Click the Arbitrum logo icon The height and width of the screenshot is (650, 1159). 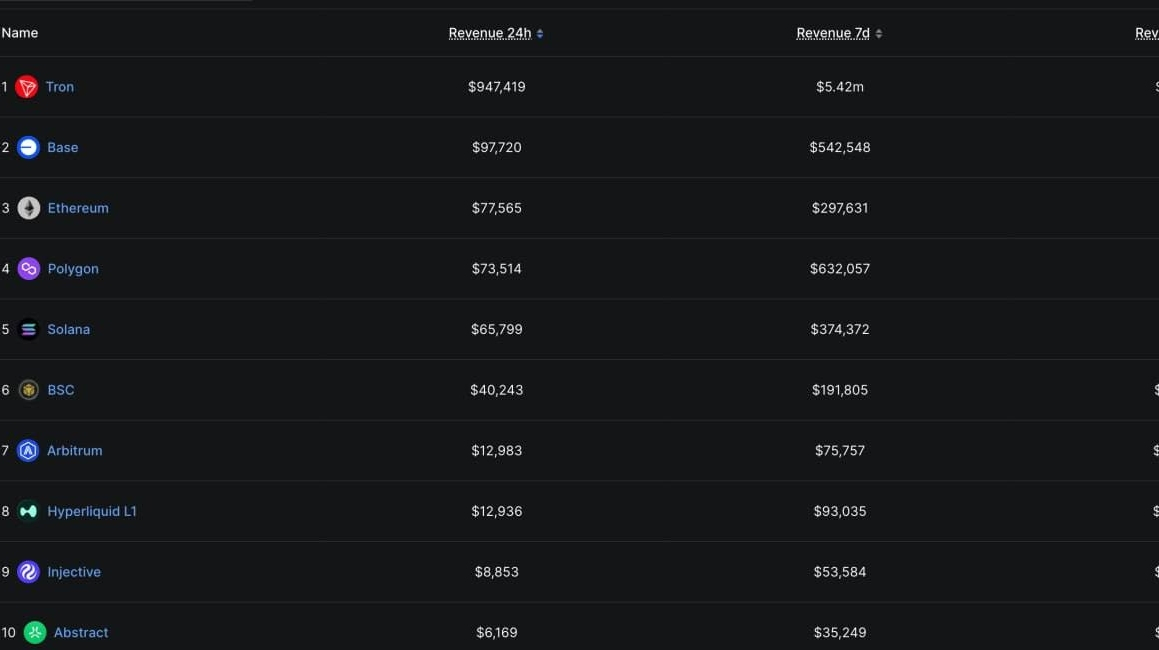(28, 451)
